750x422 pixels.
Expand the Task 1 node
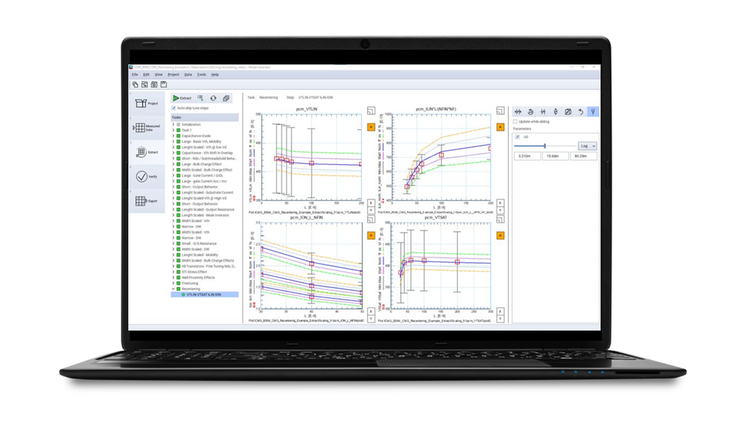click(x=174, y=130)
